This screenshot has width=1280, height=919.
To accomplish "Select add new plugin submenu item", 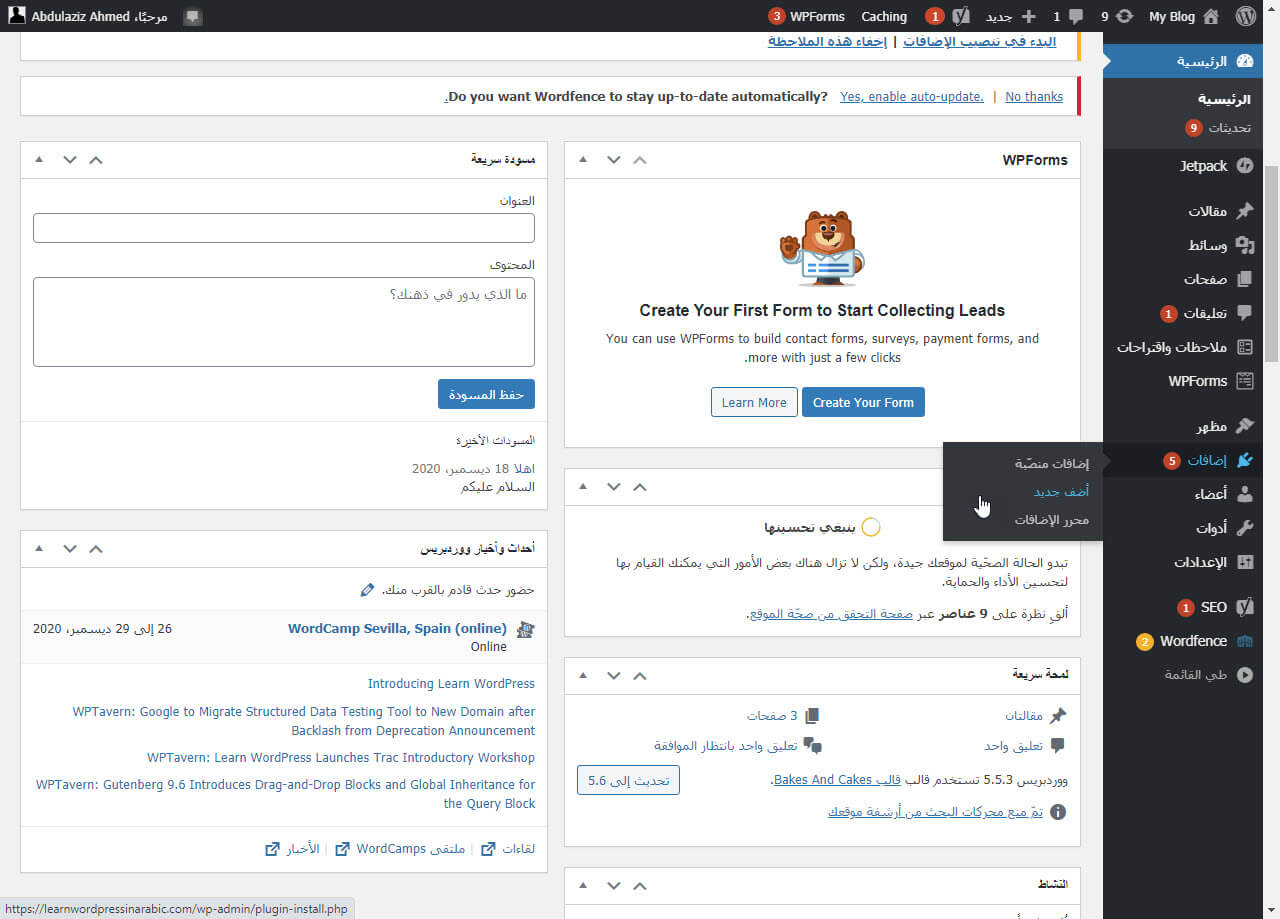I will 1061,492.
